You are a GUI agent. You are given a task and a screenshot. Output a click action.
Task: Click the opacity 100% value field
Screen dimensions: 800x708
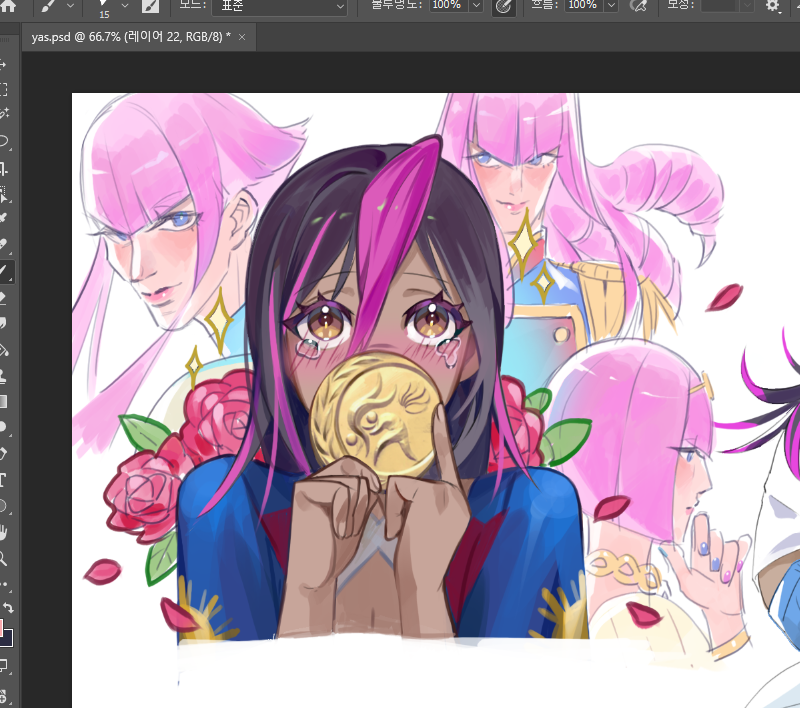[448, 5]
